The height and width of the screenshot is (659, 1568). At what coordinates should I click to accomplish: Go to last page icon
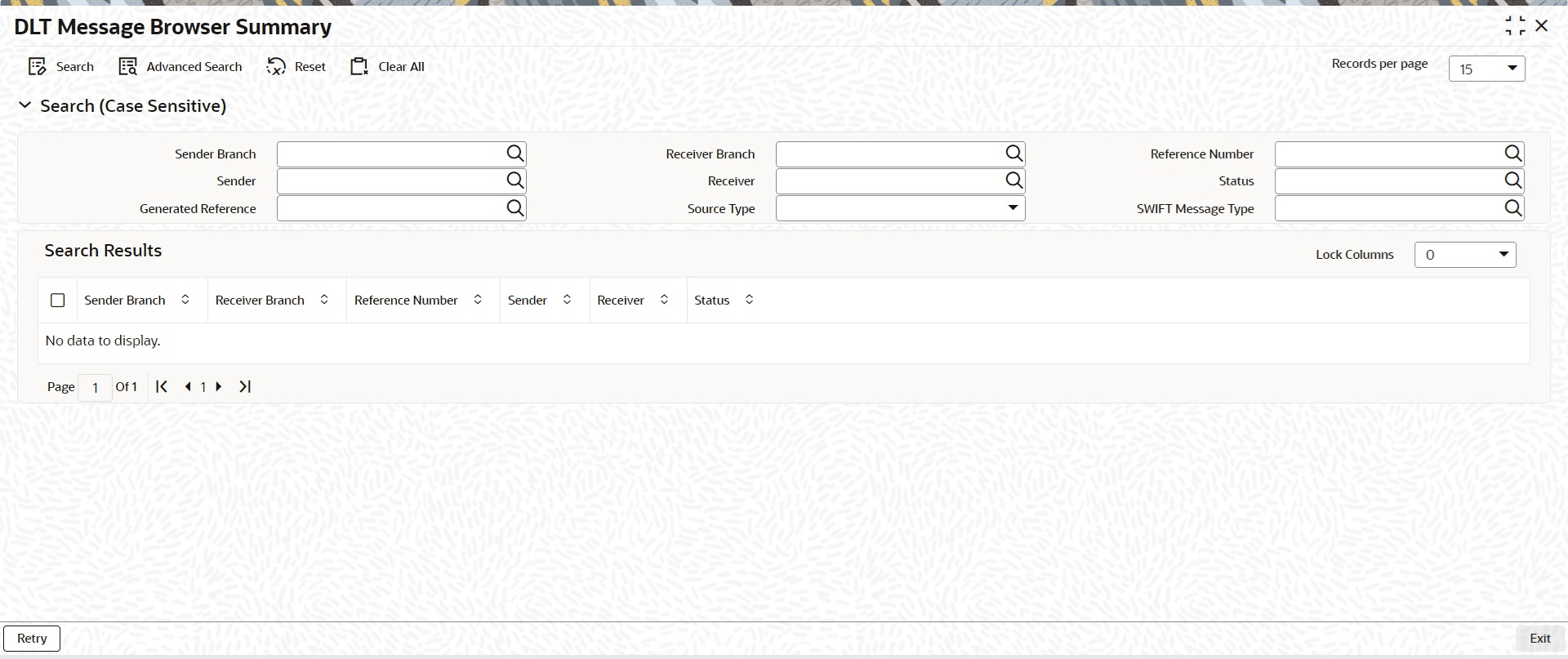tap(245, 386)
